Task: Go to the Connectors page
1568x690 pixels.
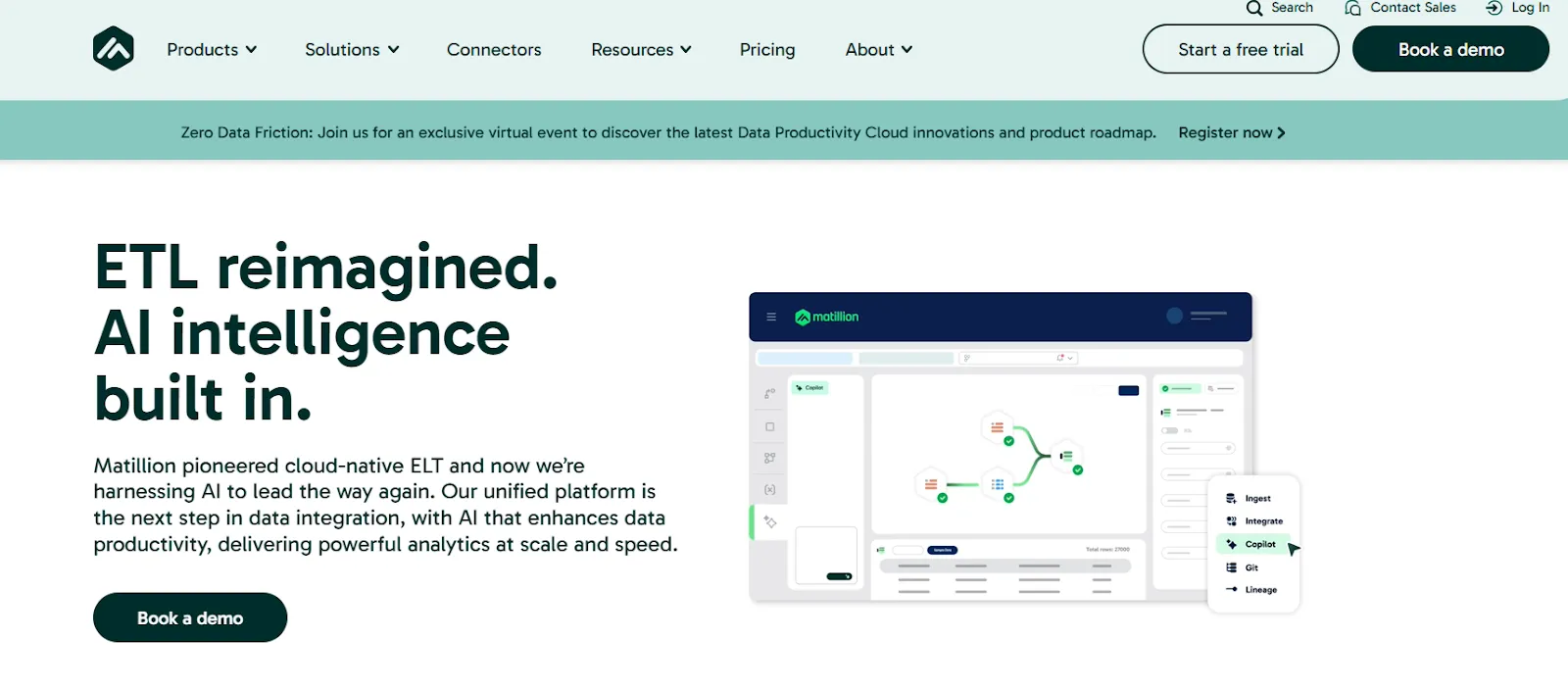Action: click(x=494, y=49)
